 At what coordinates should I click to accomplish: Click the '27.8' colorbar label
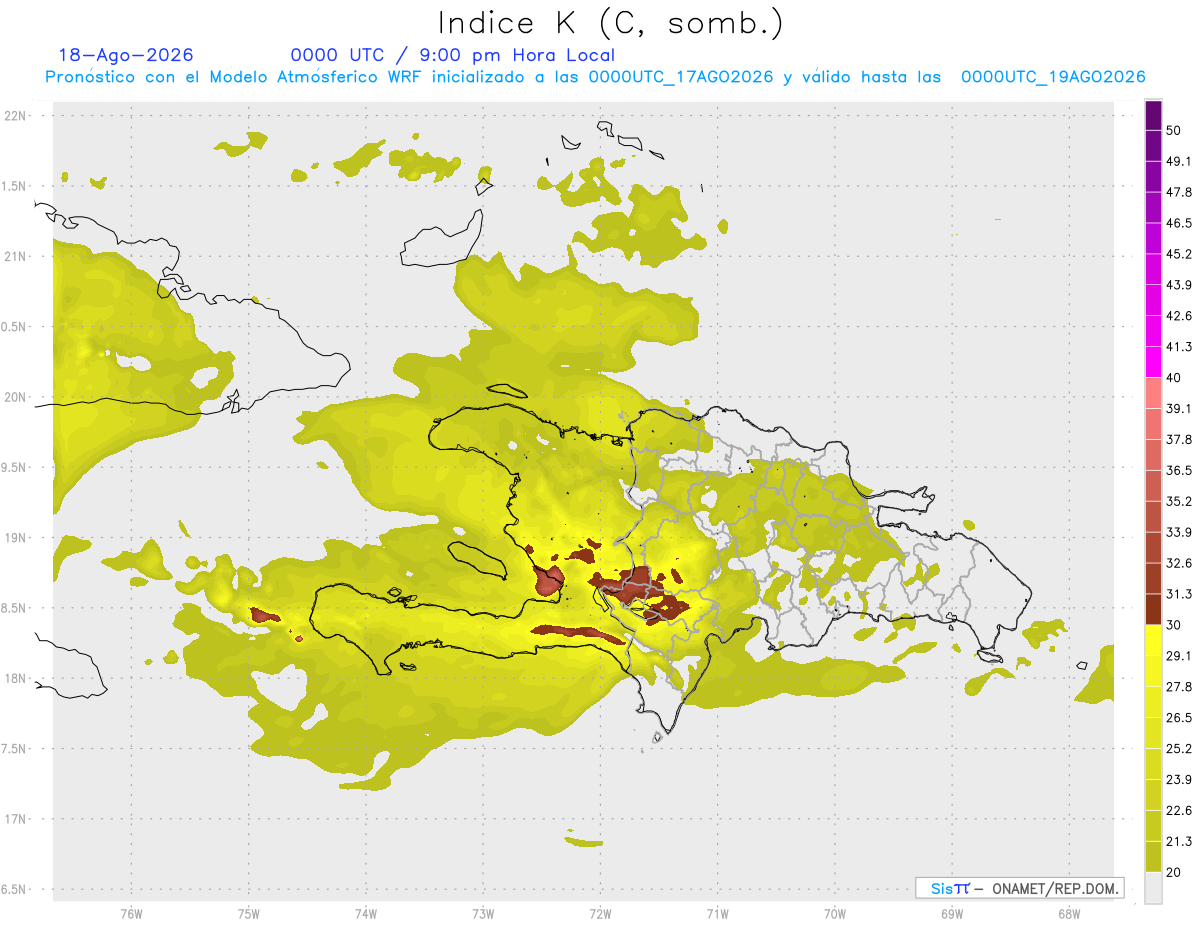(x=1180, y=687)
